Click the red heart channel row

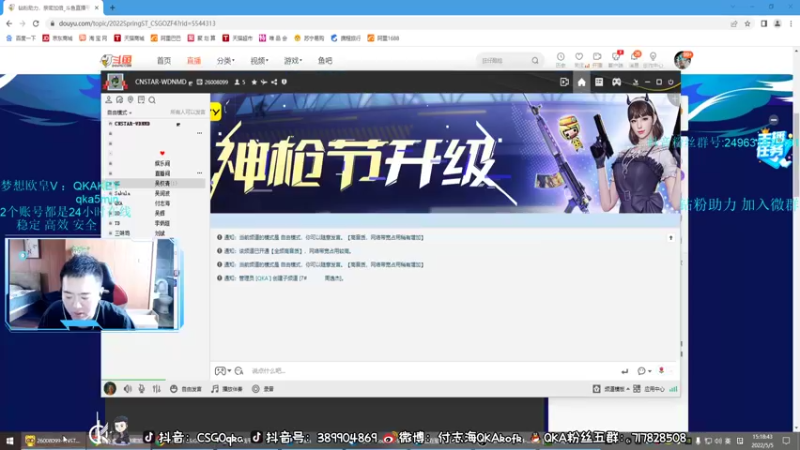[x=162, y=153]
